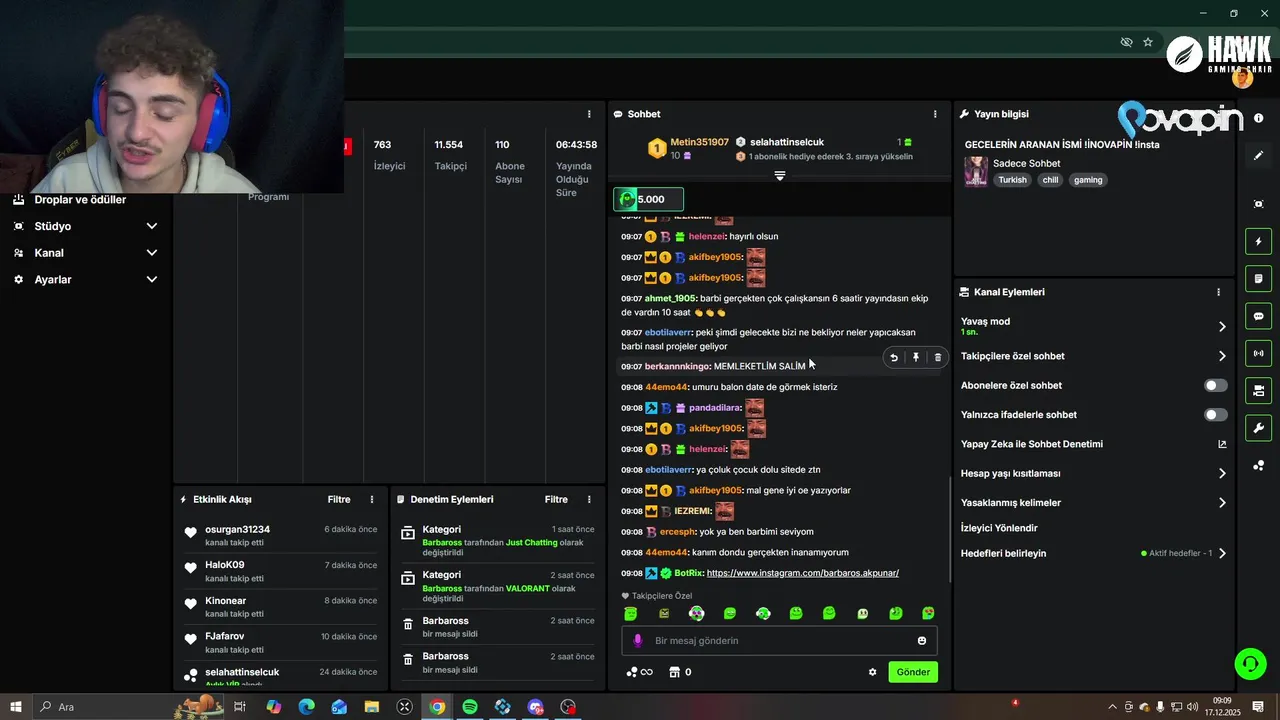
Task: Click the Turkish stream tag
Action: click(x=1012, y=180)
